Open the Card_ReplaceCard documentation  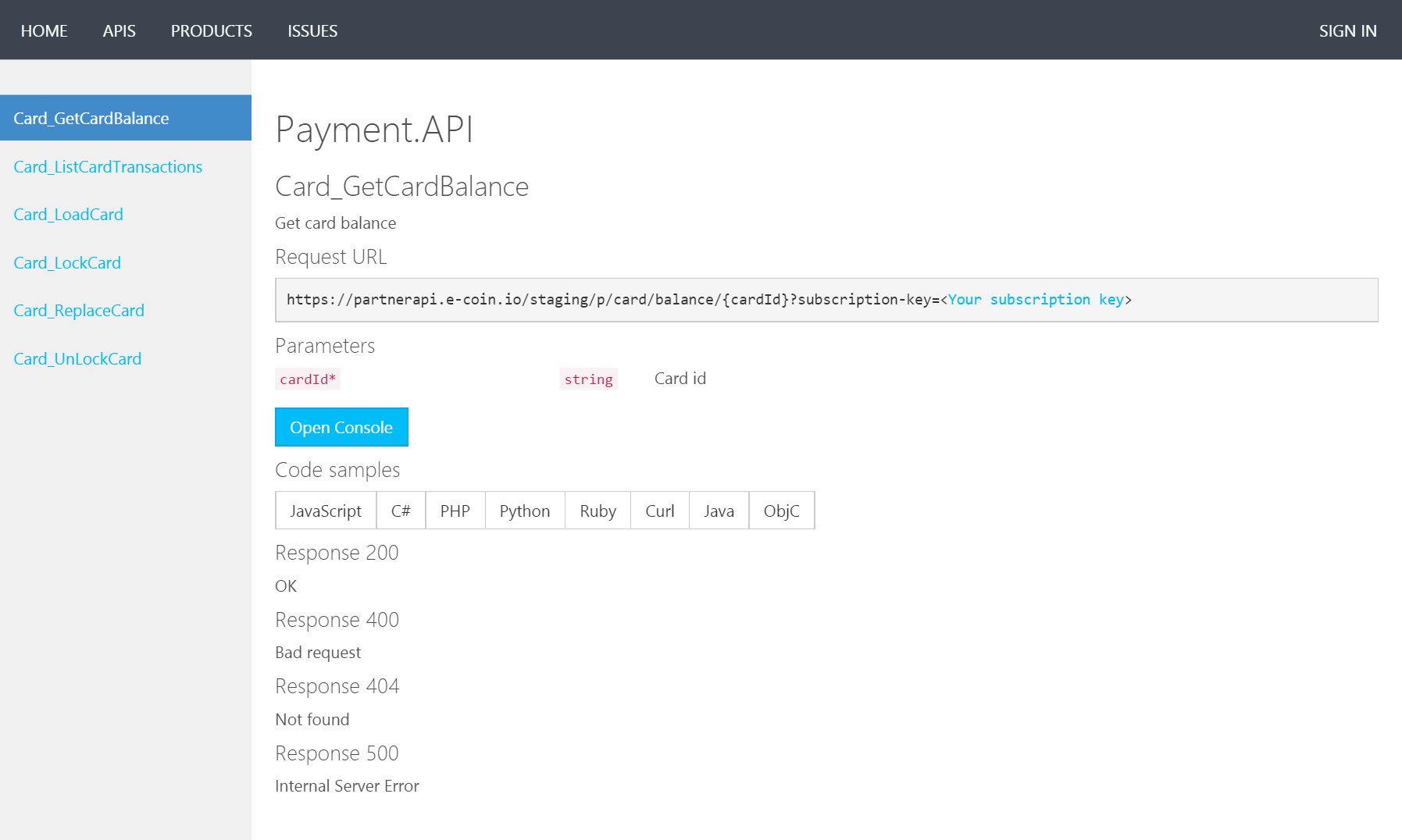tap(78, 310)
